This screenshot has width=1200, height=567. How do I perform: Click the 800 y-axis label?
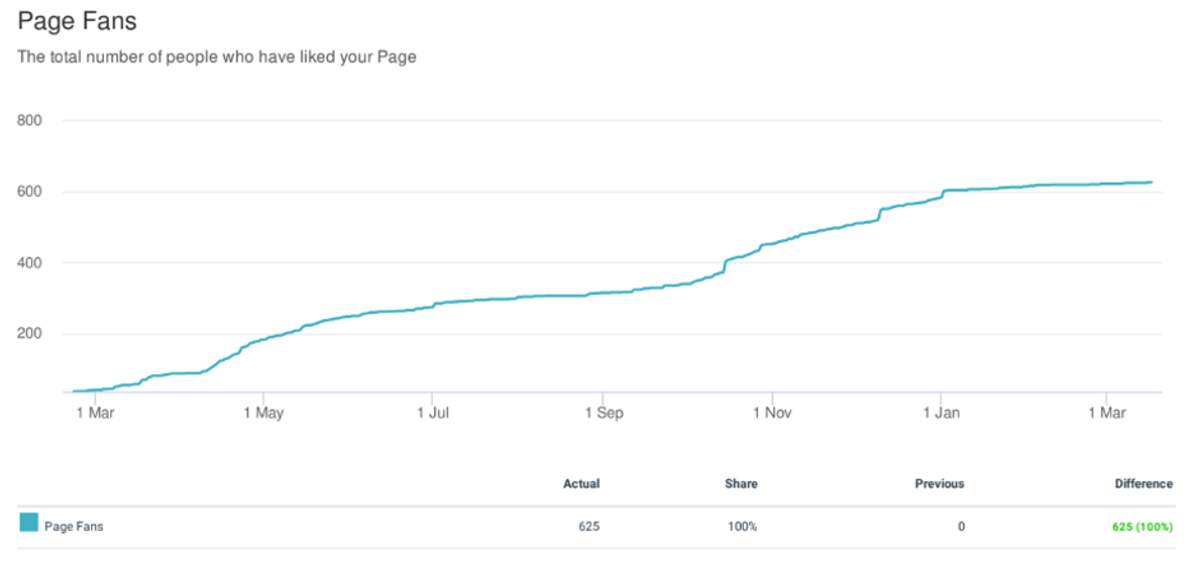click(30, 121)
